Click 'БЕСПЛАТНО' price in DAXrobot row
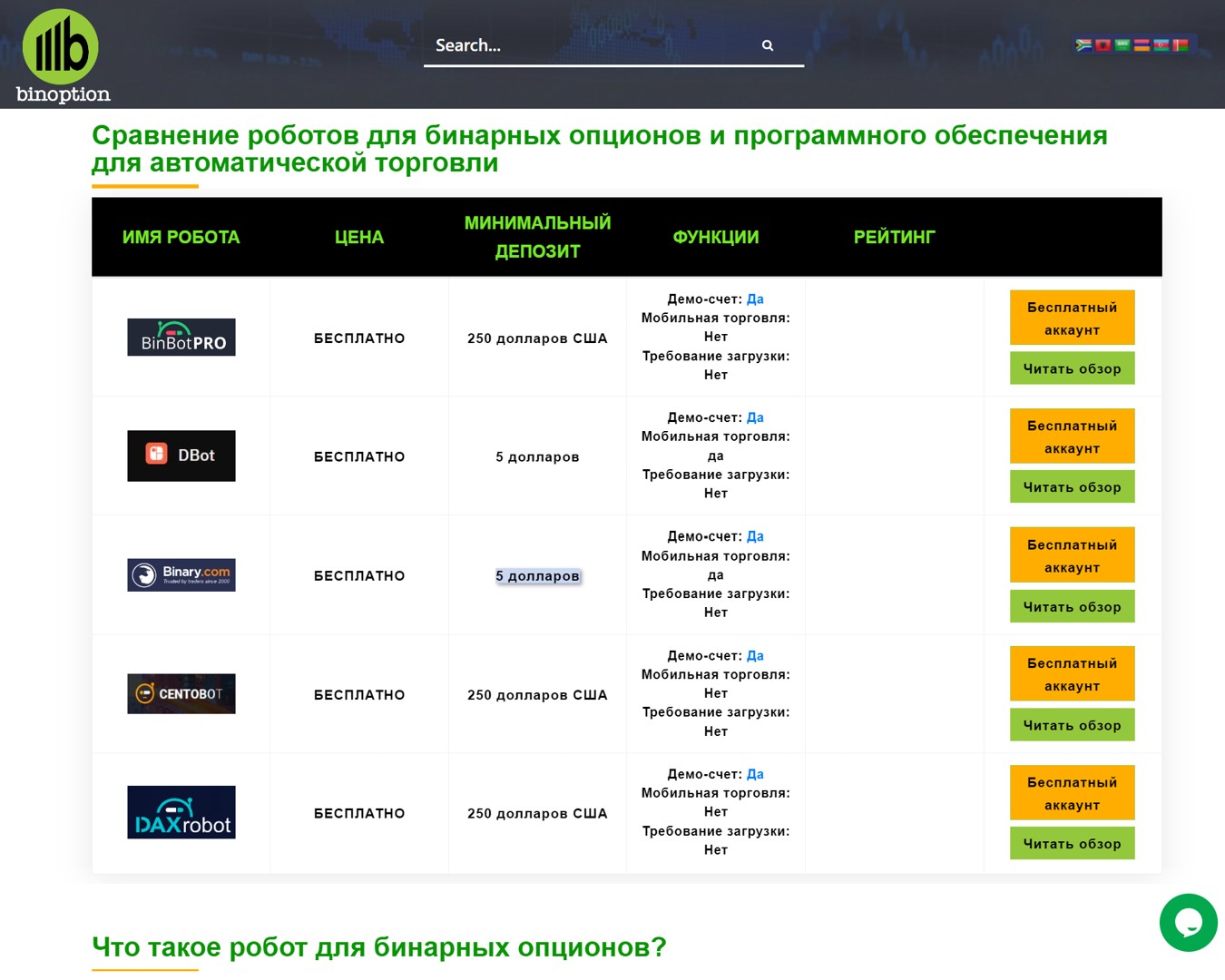 click(x=359, y=813)
